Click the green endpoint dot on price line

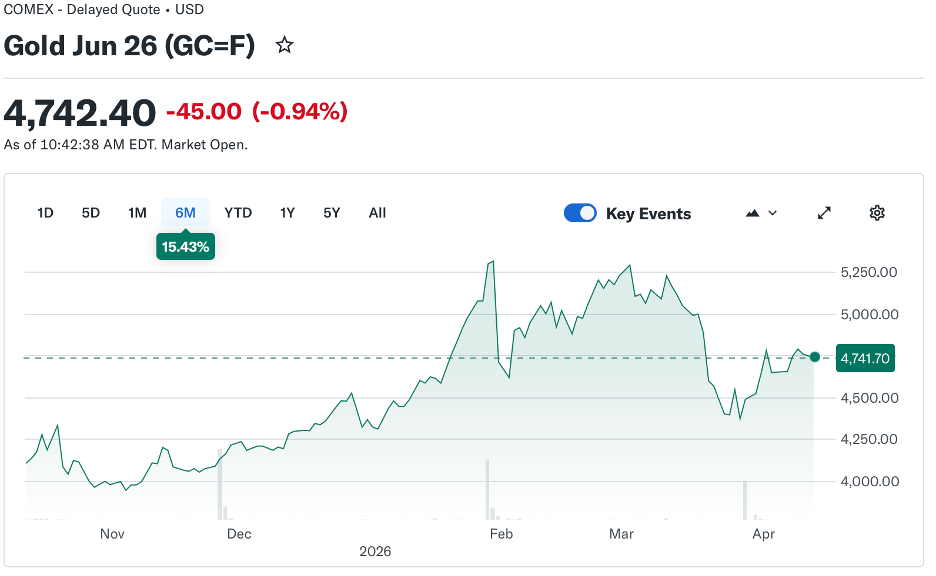click(x=815, y=357)
